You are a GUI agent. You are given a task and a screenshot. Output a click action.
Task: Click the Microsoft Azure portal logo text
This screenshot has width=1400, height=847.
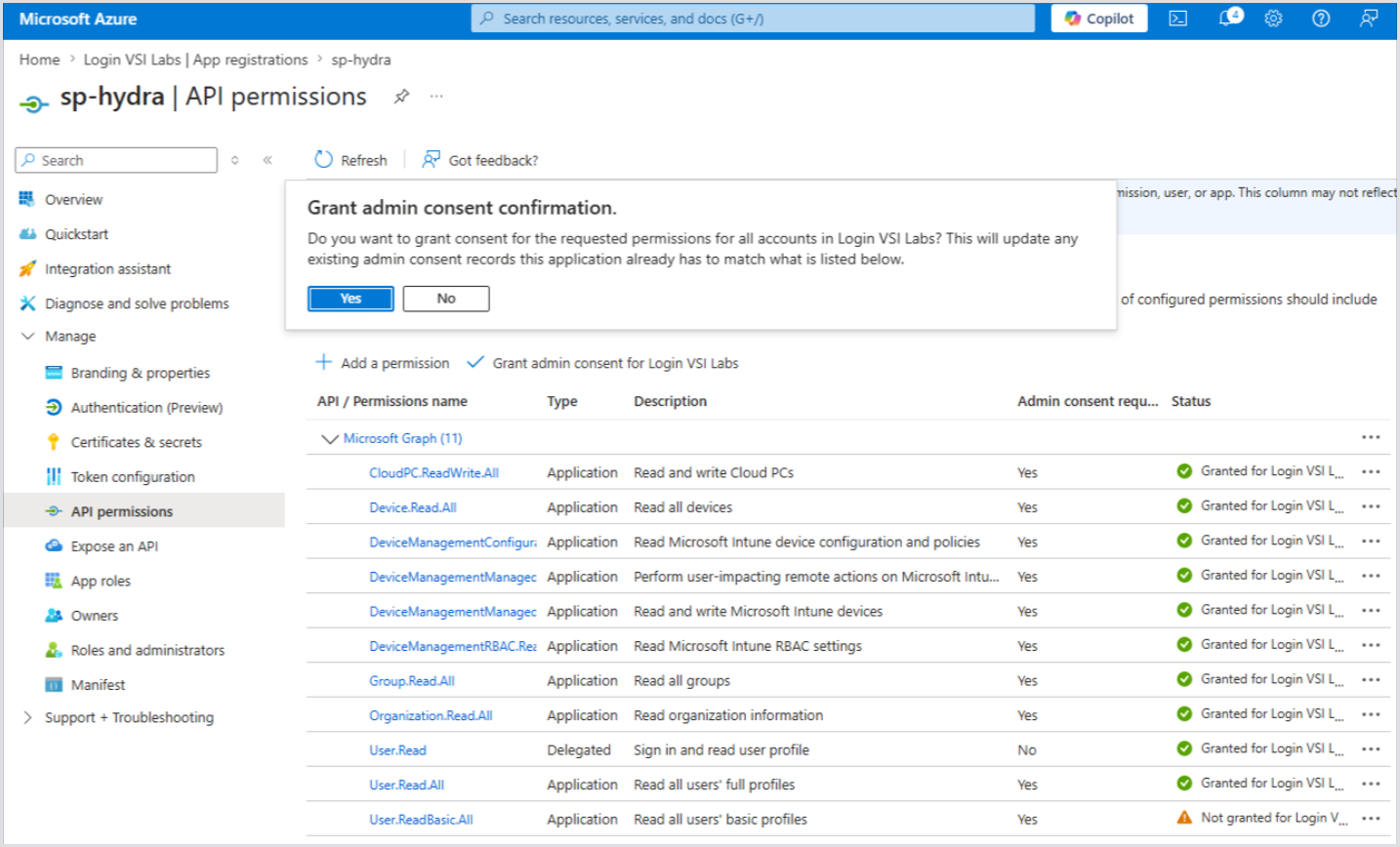click(x=78, y=19)
